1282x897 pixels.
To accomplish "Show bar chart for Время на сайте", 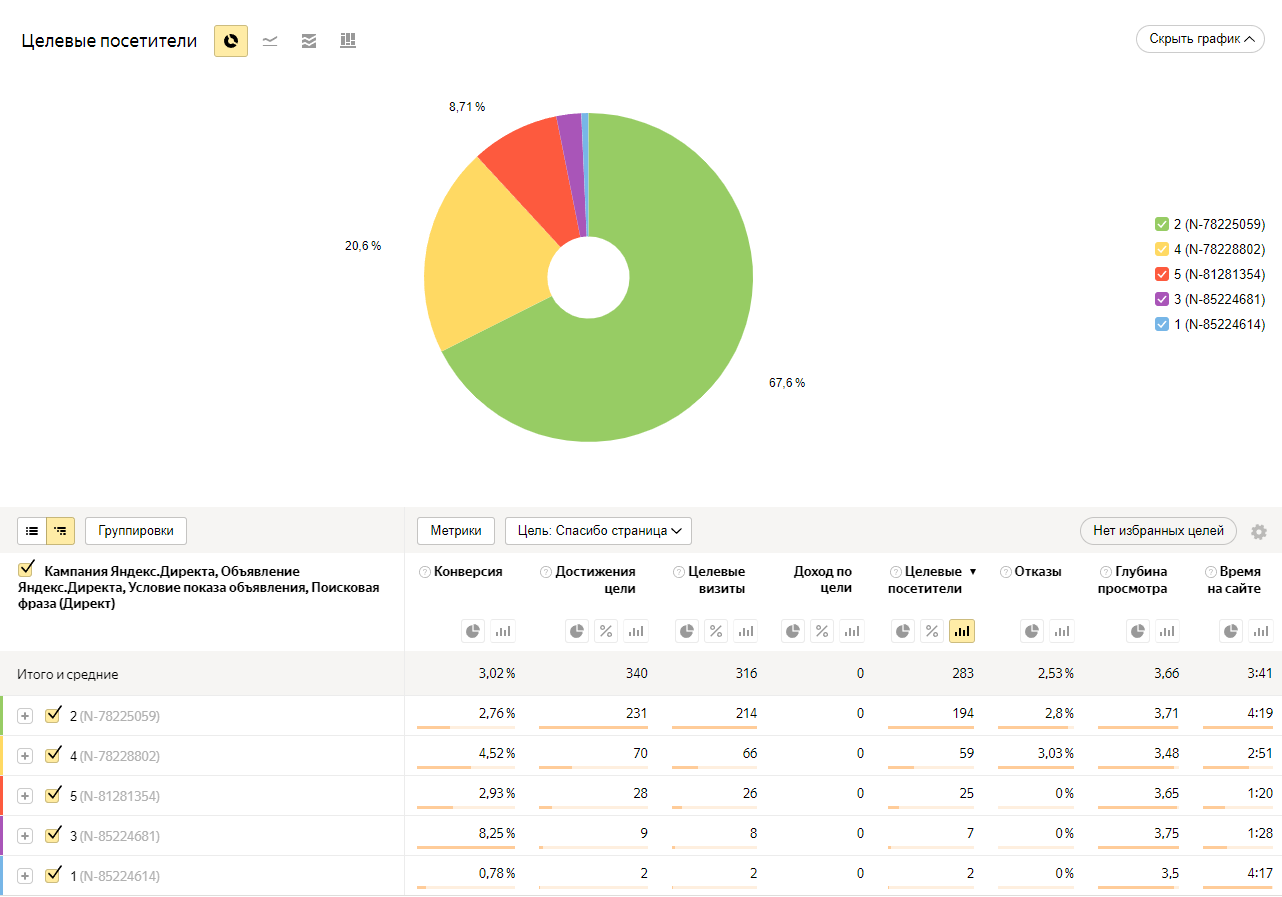I will point(1260,631).
